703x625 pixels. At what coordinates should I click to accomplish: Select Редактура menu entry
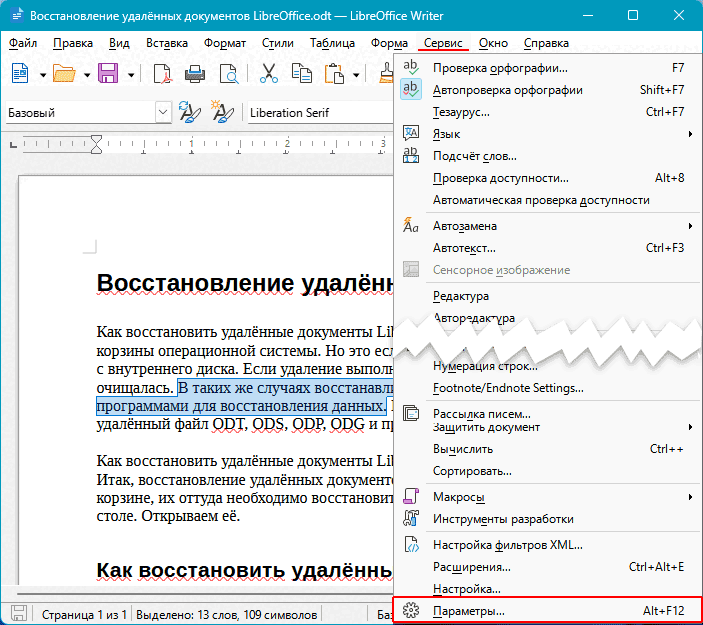547,296
